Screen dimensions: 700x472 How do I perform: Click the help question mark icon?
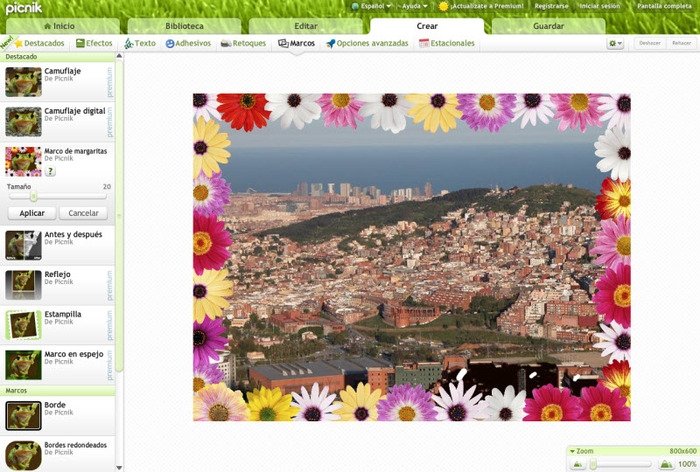click(x=50, y=171)
